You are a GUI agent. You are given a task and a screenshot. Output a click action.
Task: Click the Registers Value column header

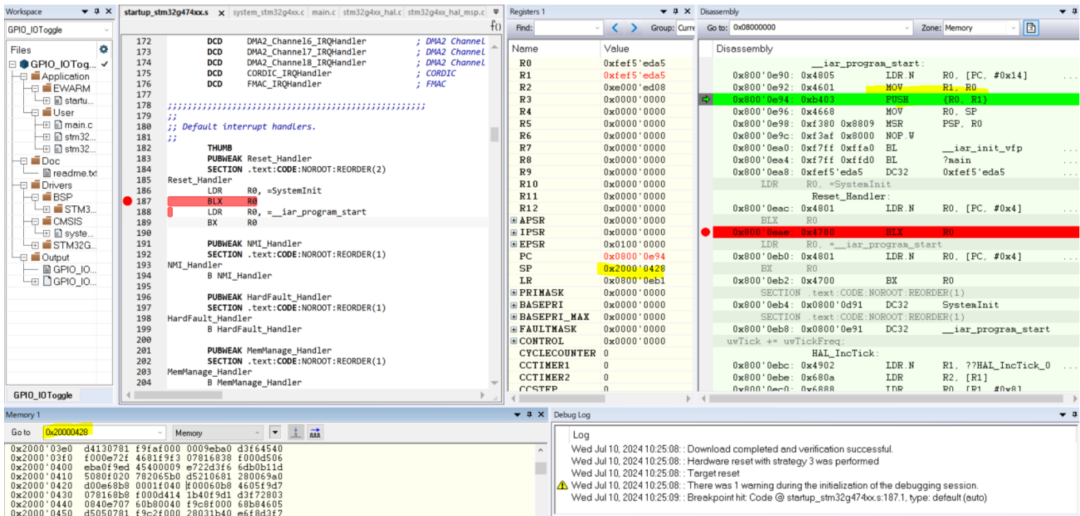[x=646, y=49]
